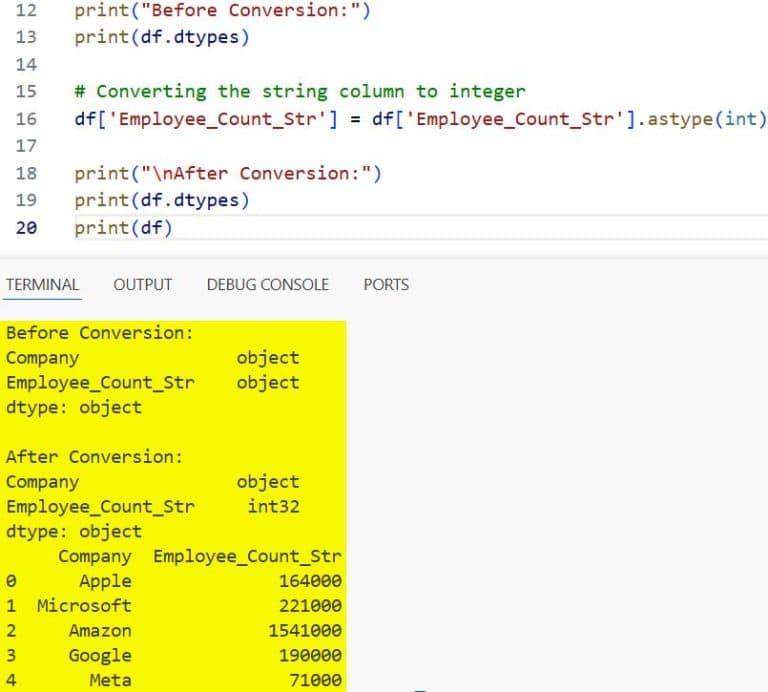The height and width of the screenshot is (692, 768).
Task: Click the Employee_Count_Str column header in terminal table
Action: click(x=247, y=556)
